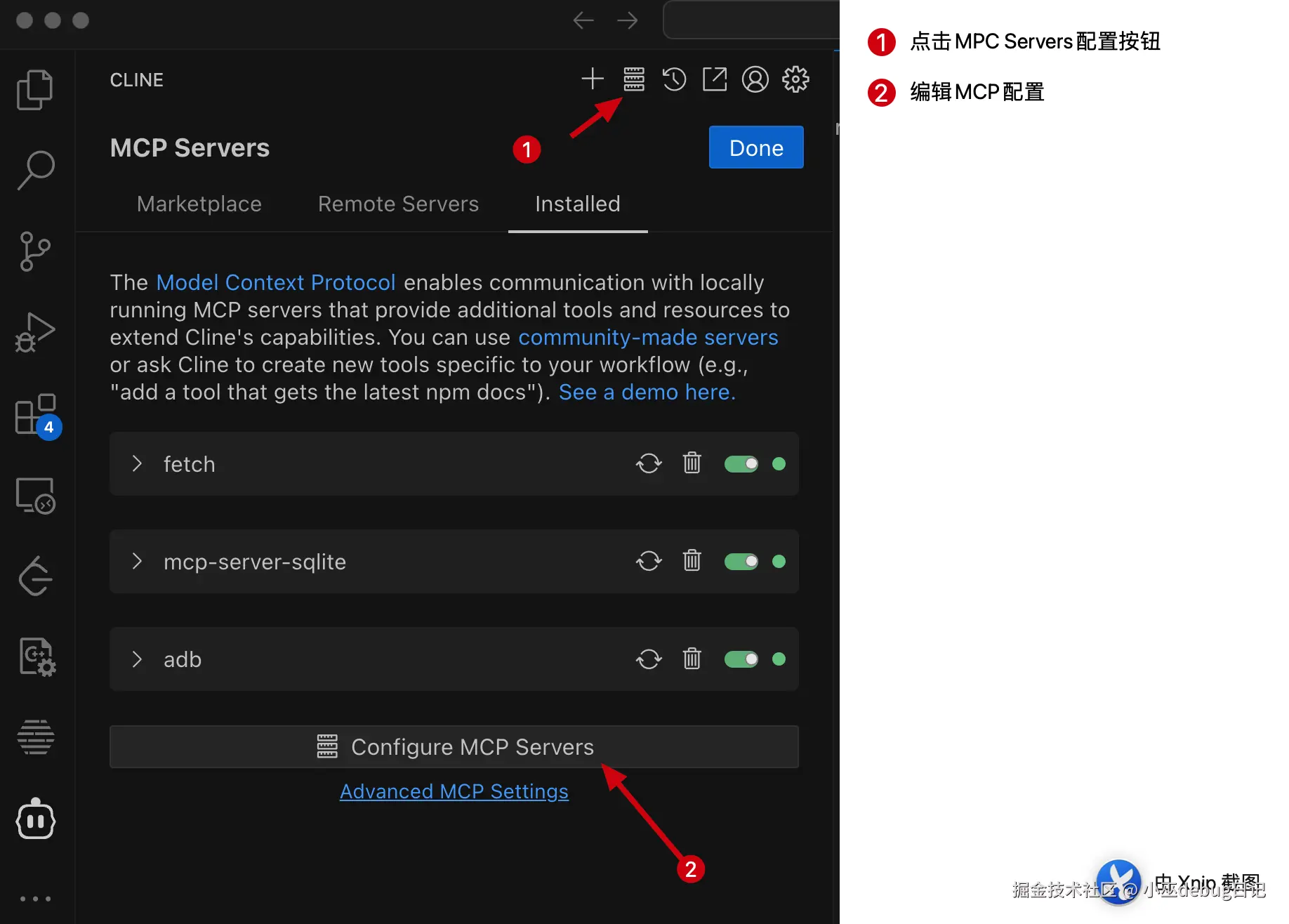1289x924 pixels.
Task: Restart the adb server
Action: coord(649,659)
